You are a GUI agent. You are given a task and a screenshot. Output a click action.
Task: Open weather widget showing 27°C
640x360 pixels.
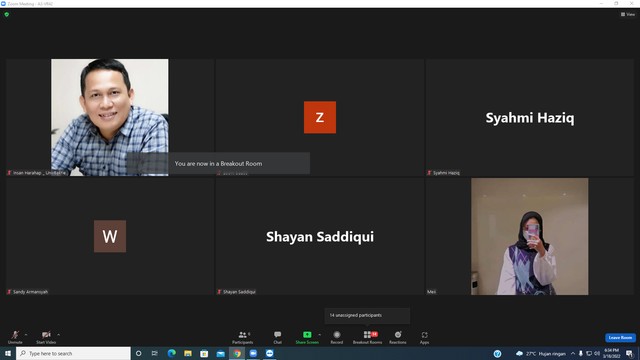[541, 354]
